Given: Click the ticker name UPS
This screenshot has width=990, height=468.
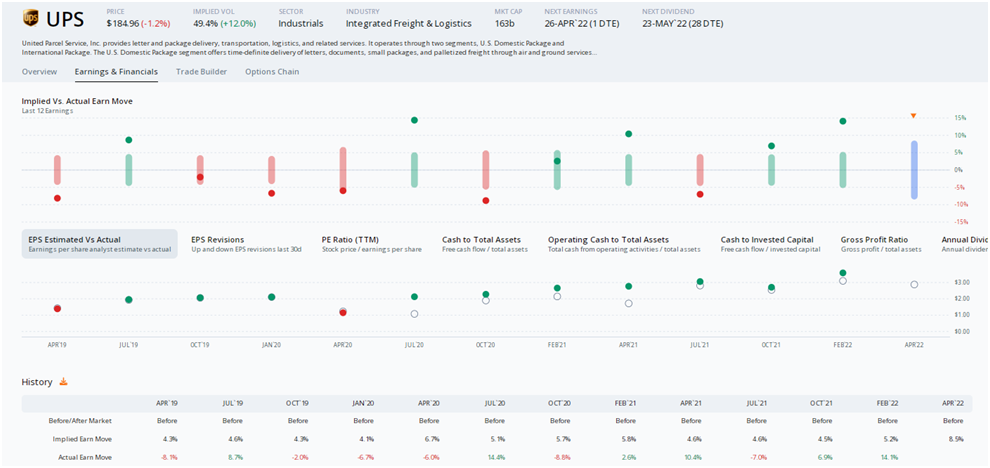Looking at the screenshot, I should pyautogui.click(x=65, y=20).
